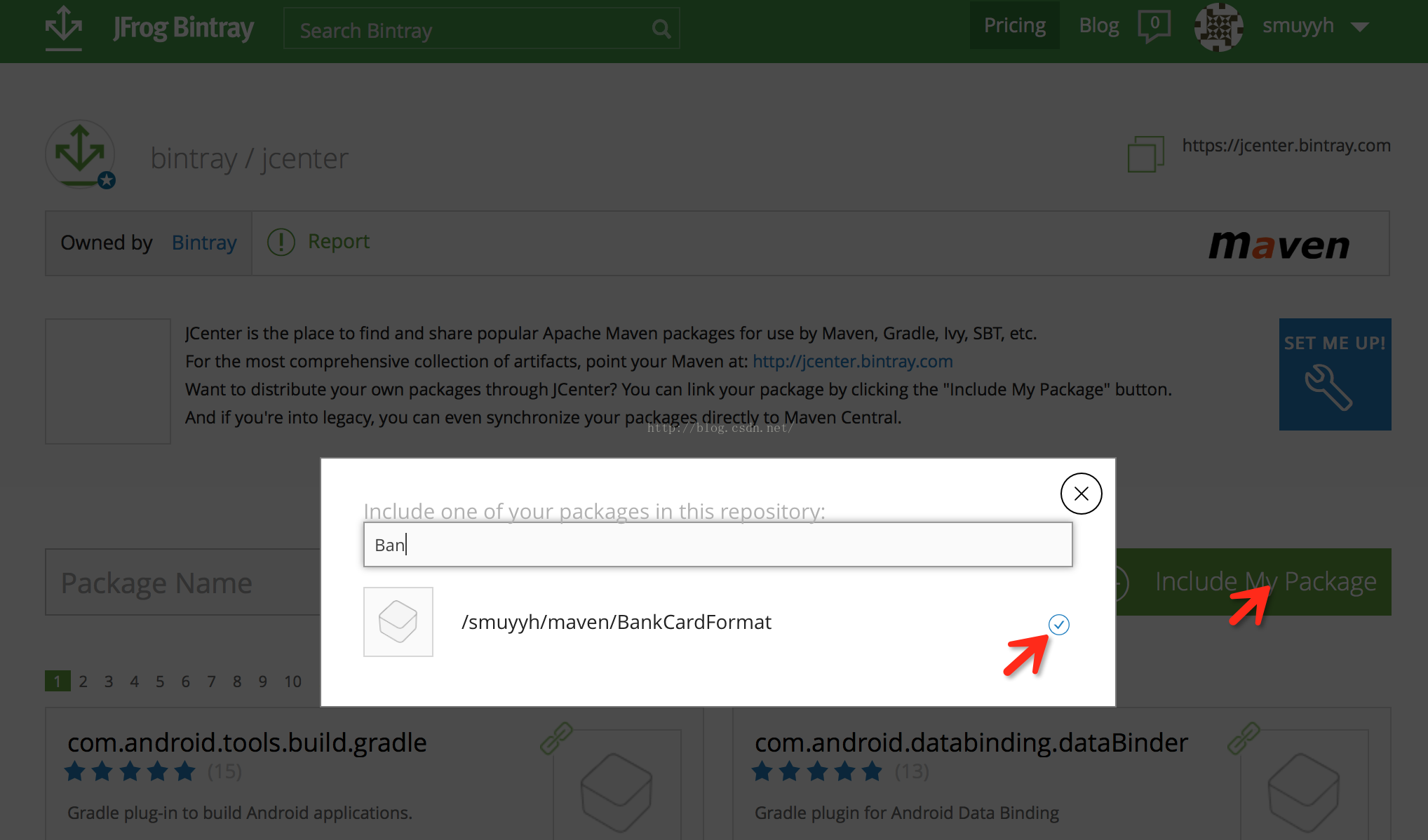Click the BankCardFormat package box icon
Viewport: 1428px width, 840px height.
(x=398, y=621)
